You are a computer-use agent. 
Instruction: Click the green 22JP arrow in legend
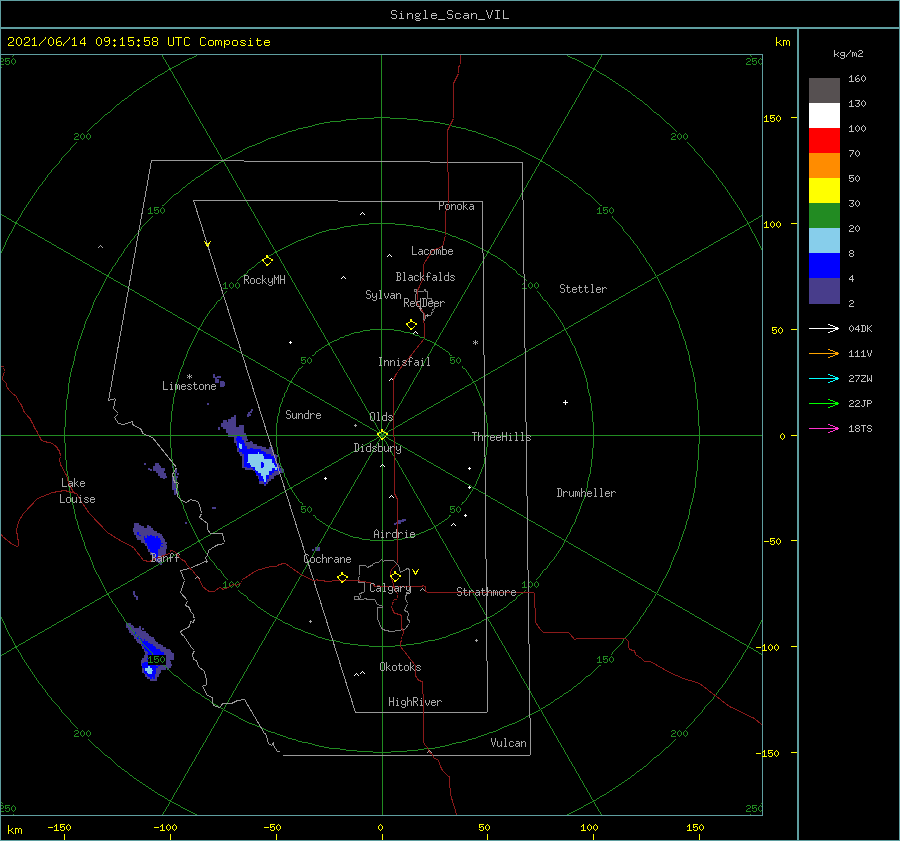[x=824, y=404]
